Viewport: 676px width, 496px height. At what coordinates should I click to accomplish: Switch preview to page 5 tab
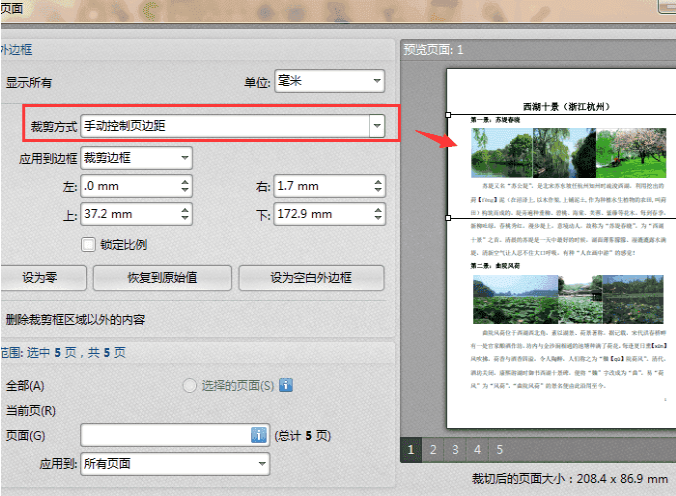point(500,450)
